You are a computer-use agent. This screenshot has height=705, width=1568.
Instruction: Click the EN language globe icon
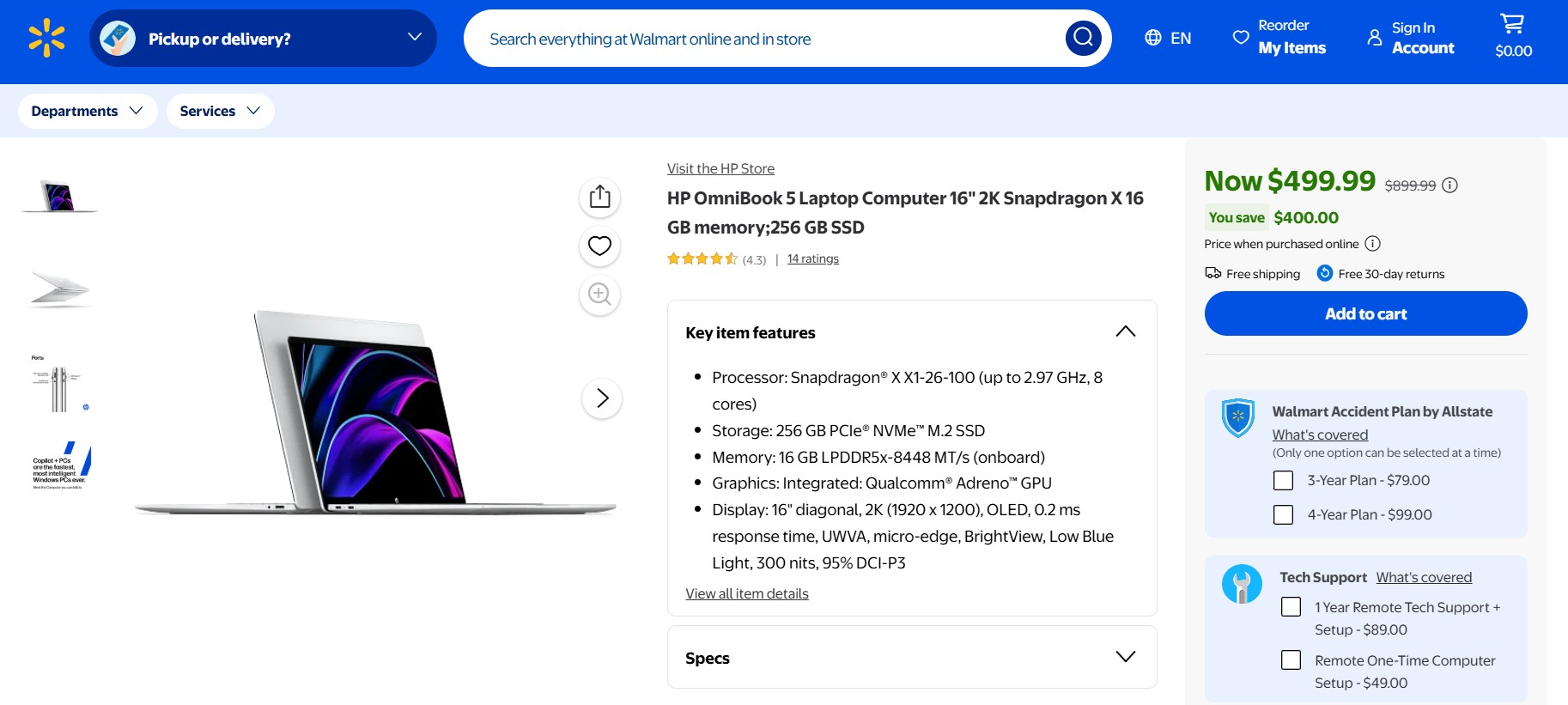[1152, 38]
